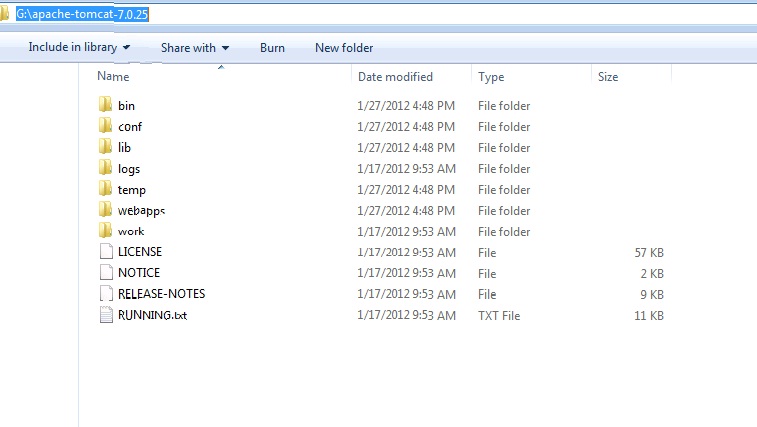The width and height of the screenshot is (757, 427).
Task: Select the logs folder name
Action: coord(129,169)
